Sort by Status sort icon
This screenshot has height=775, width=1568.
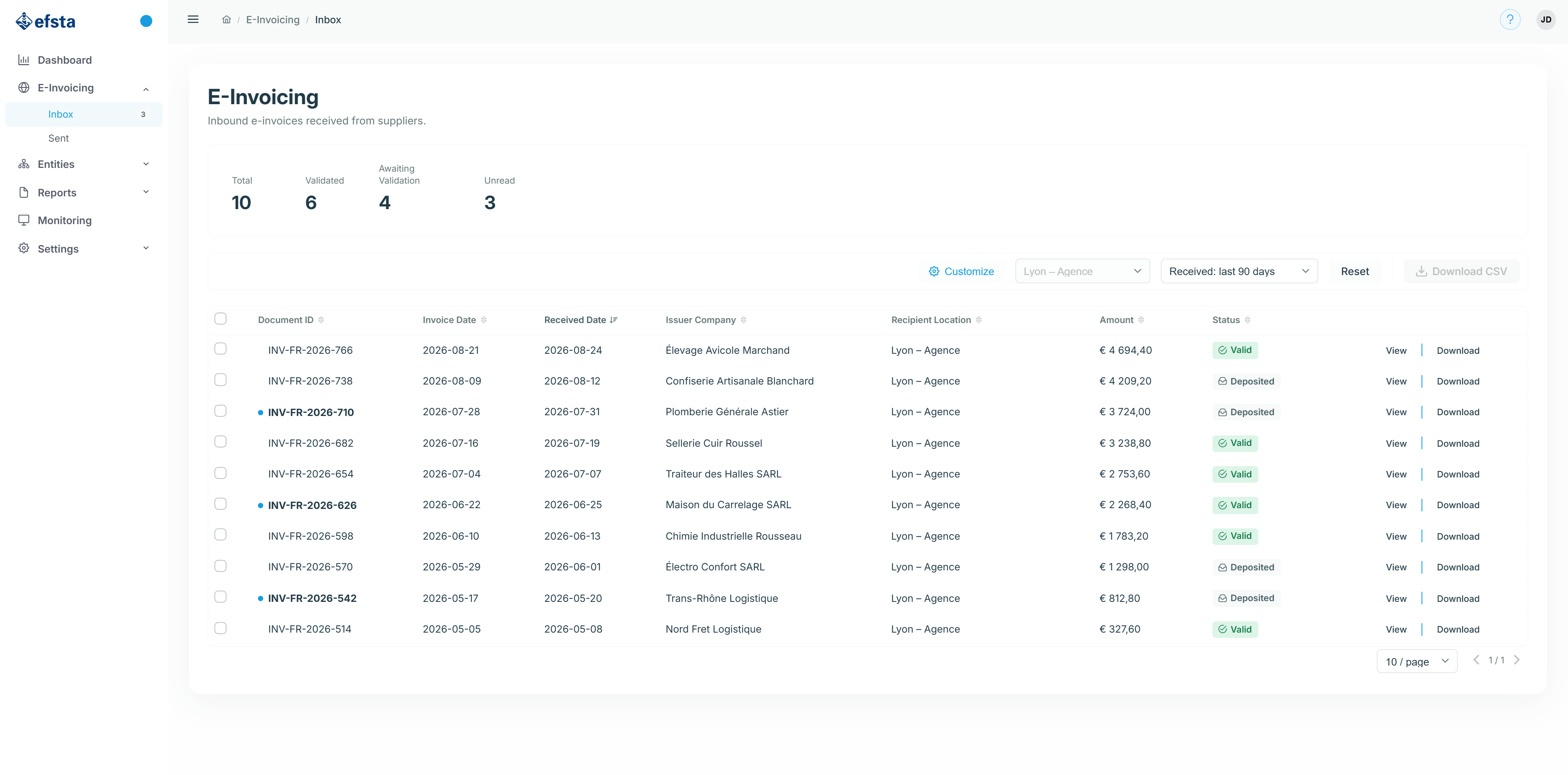click(x=1247, y=320)
